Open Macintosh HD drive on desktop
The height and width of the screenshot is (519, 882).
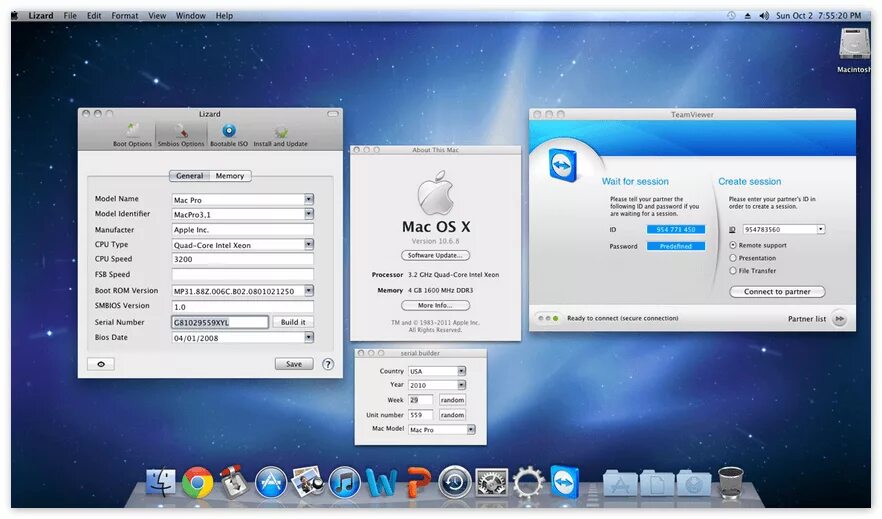click(x=854, y=45)
